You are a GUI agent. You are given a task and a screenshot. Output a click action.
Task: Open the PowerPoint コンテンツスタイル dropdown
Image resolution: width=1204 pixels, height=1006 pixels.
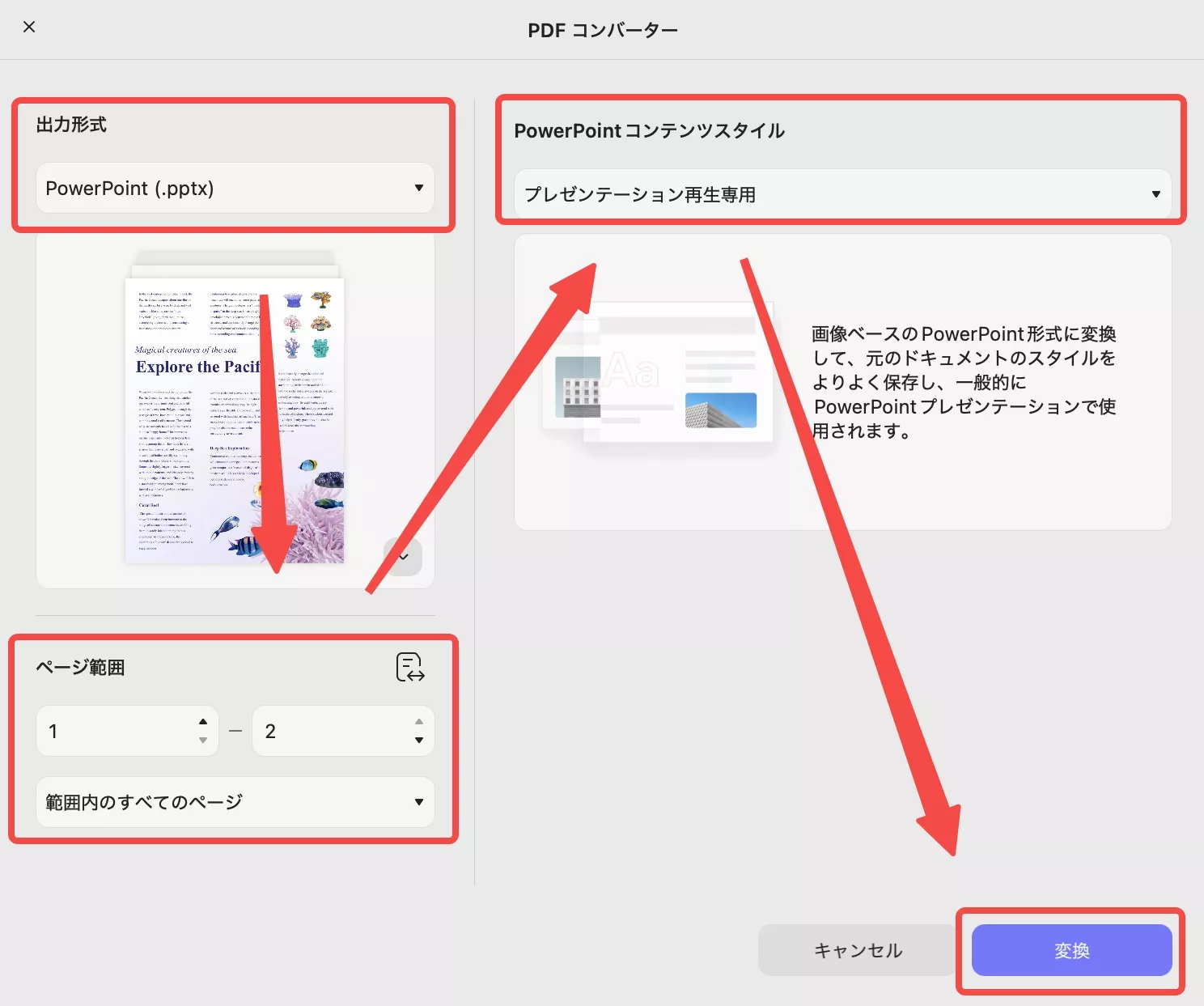(842, 194)
